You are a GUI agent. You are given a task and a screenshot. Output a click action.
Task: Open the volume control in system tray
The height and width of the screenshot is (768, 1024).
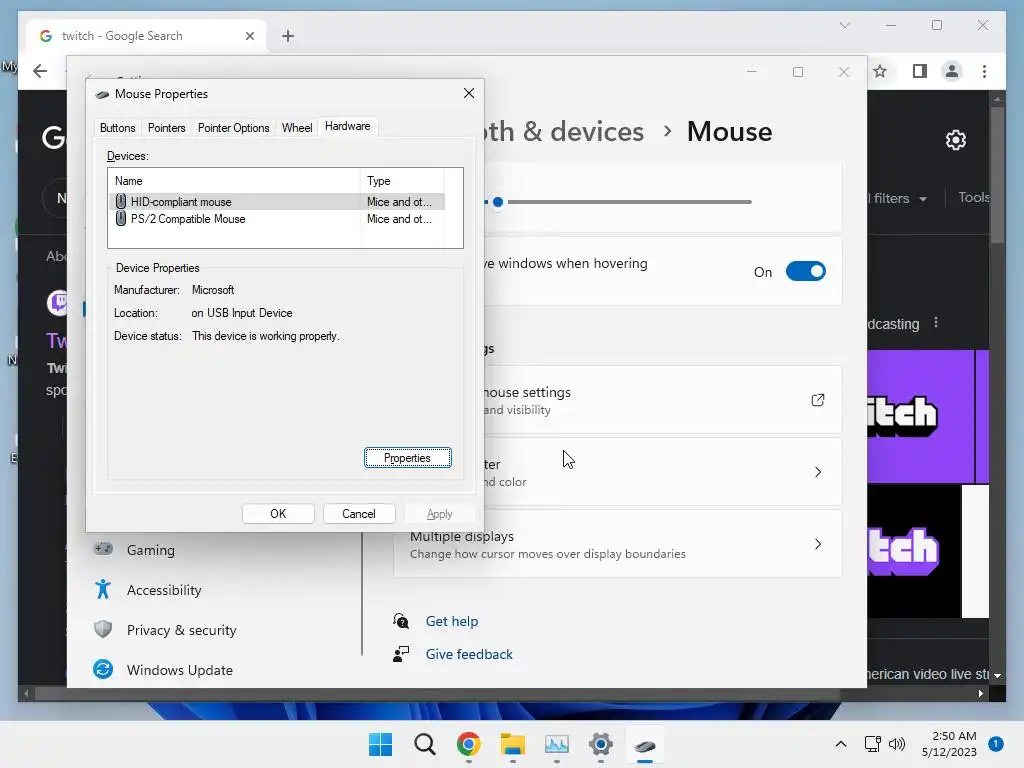(x=897, y=744)
